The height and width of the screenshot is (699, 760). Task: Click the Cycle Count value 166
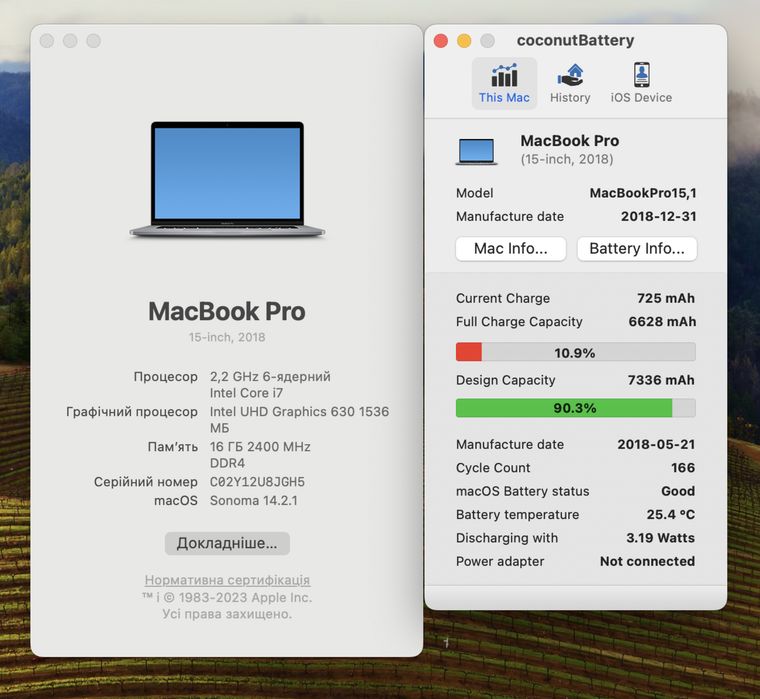(x=683, y=467)
